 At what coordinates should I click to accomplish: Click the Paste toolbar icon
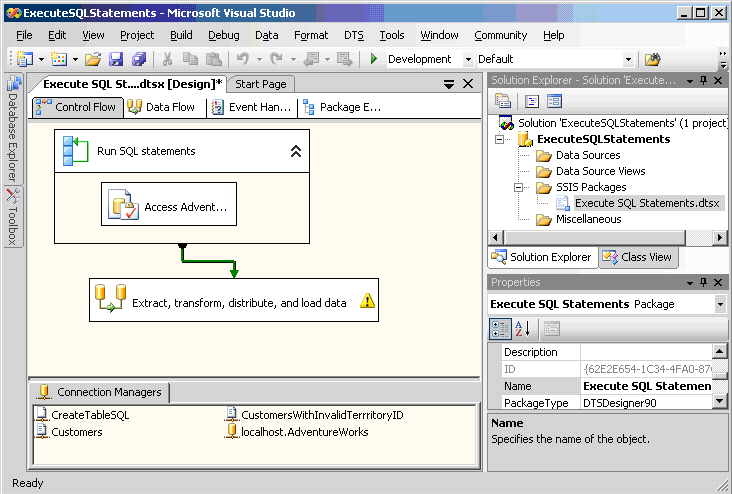pyautogui.click(x=213, y=59)
